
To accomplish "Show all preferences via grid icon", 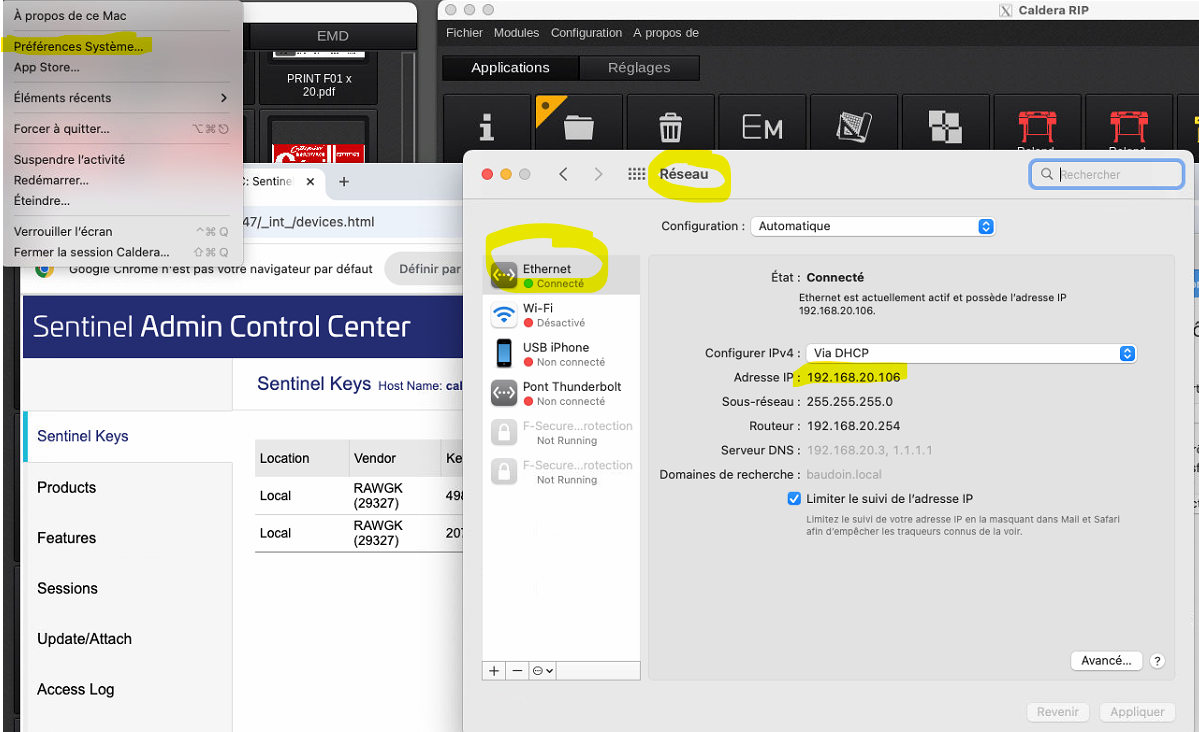I will [636, 174].
